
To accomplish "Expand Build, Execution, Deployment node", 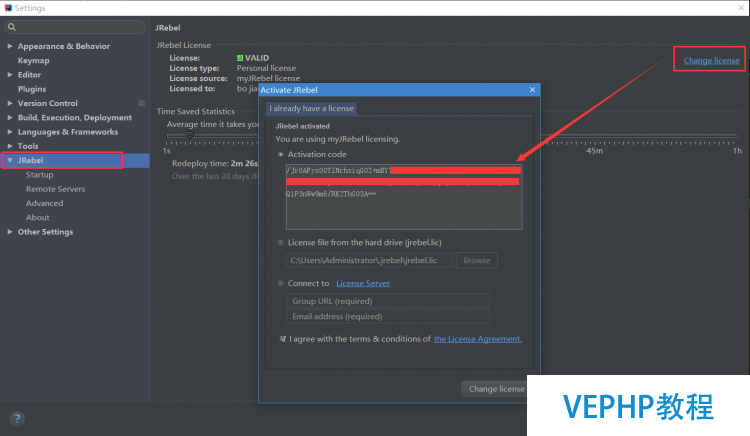I will point(10,118).
